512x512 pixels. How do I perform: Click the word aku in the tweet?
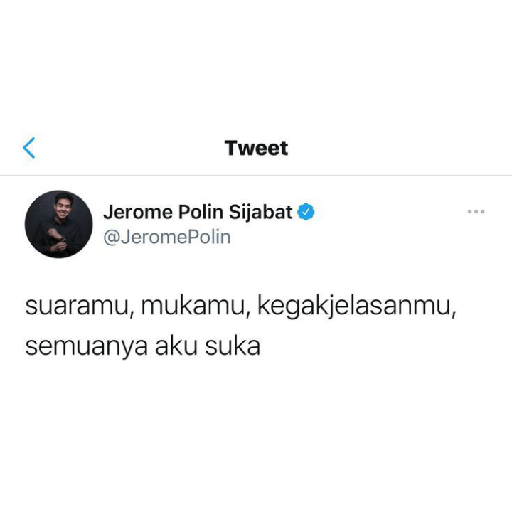(176, 346)
